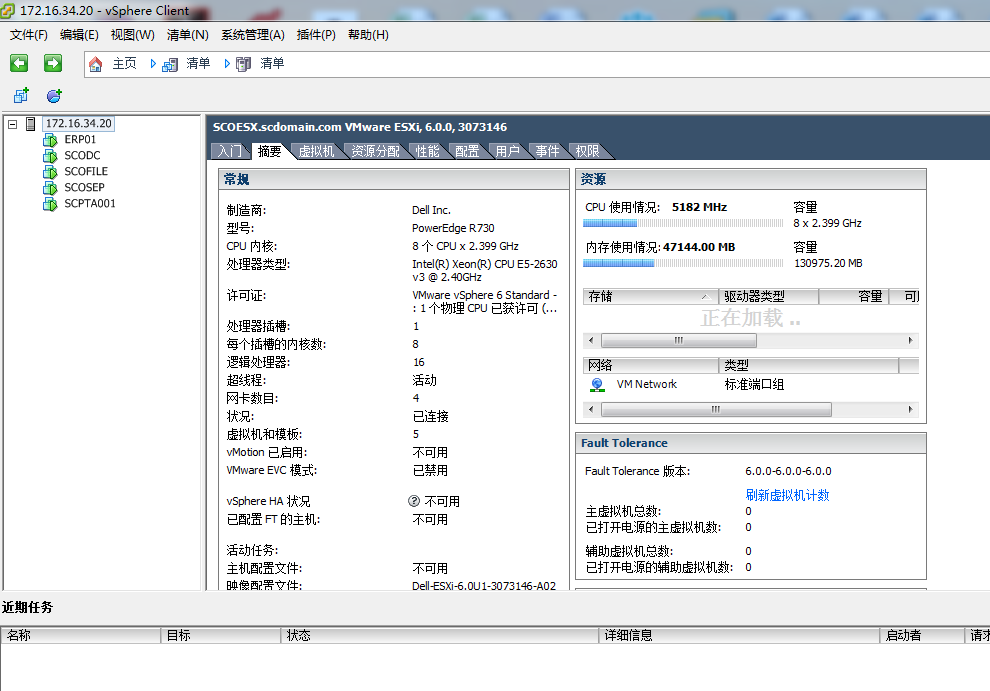990x691 pixels.
Task: Click the 类型 column header in network list
Action: tap(809, 365)
